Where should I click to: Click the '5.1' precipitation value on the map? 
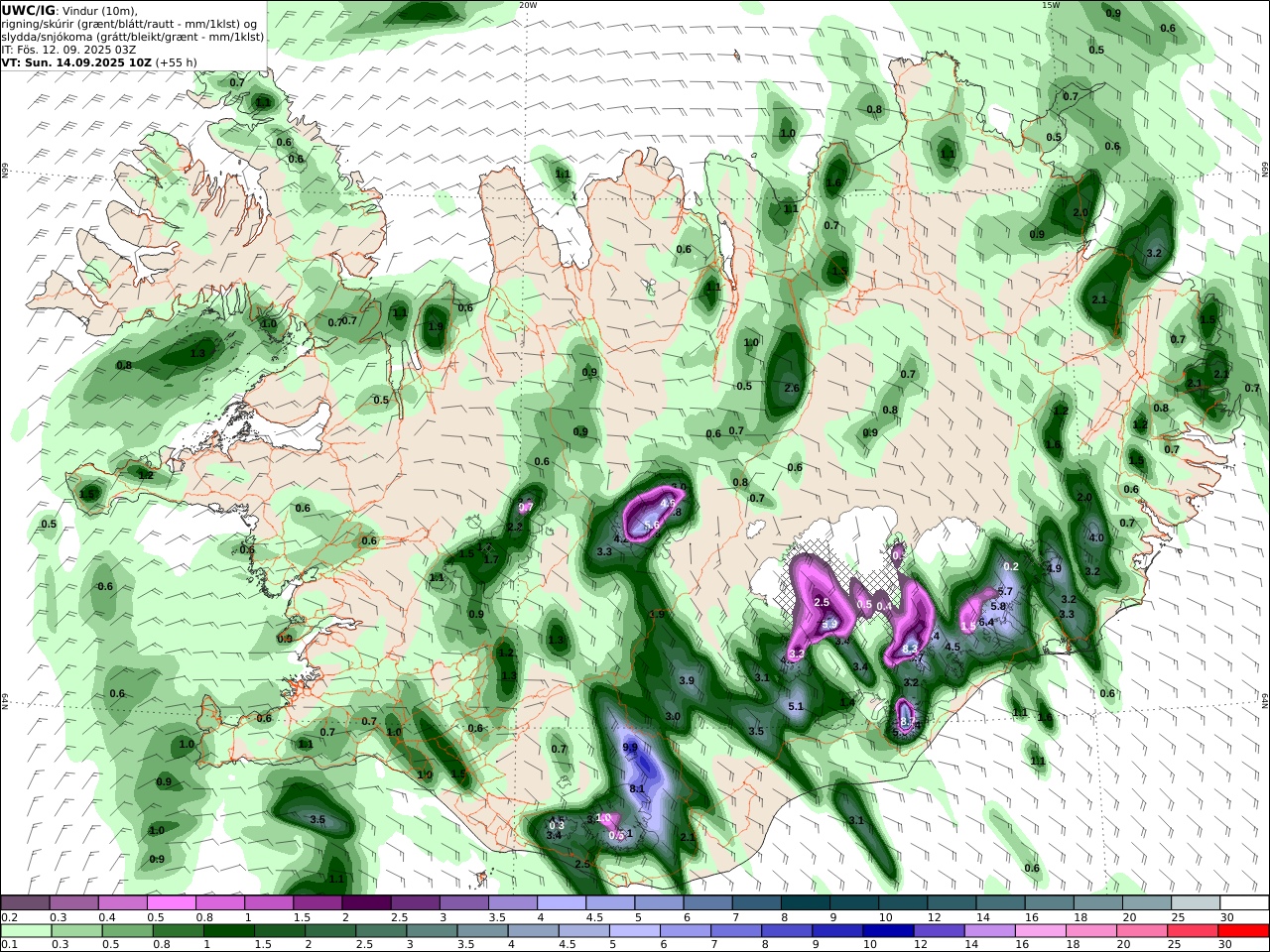coord(796,707)
